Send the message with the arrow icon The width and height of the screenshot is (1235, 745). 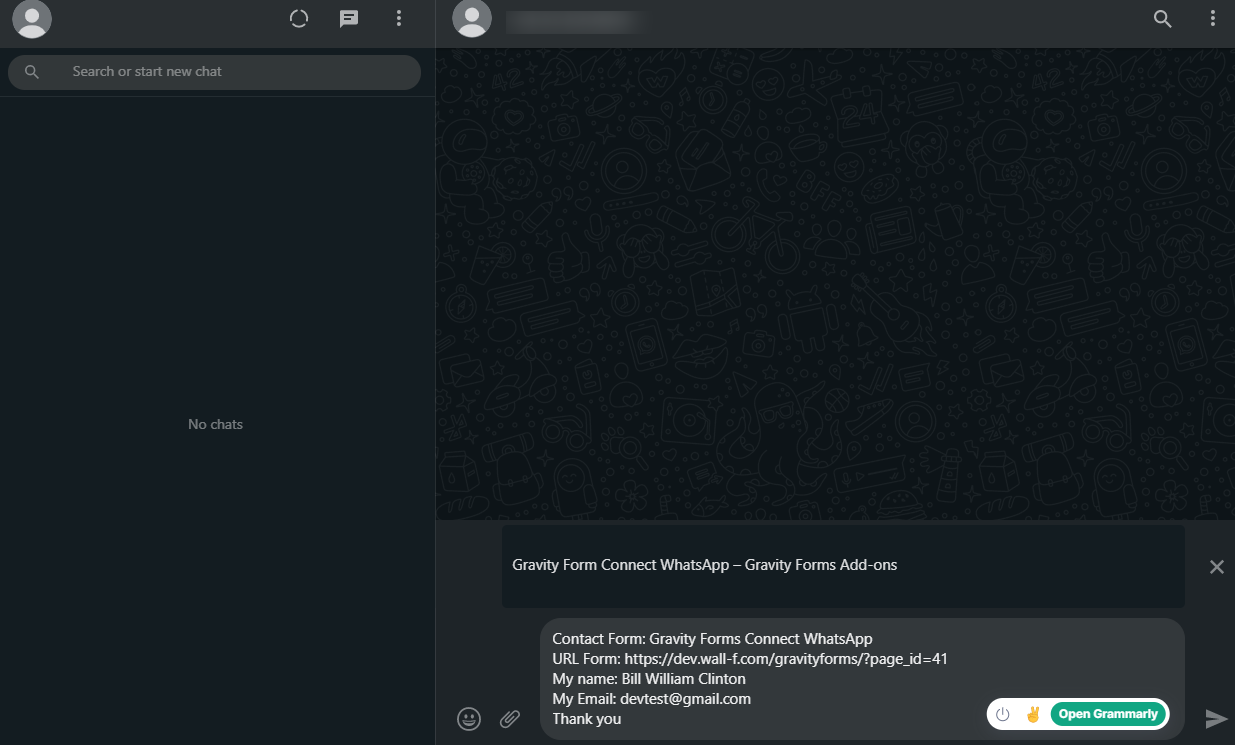point(1216,718)
